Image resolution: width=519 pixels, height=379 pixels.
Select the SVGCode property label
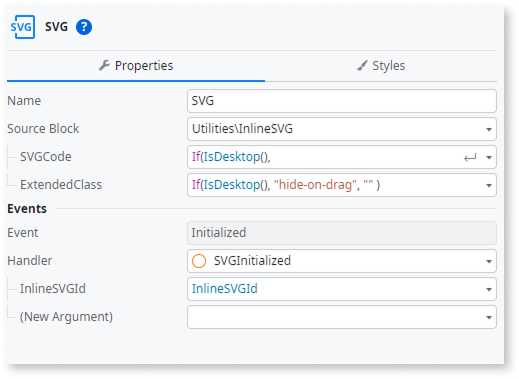tap(46, 157)
